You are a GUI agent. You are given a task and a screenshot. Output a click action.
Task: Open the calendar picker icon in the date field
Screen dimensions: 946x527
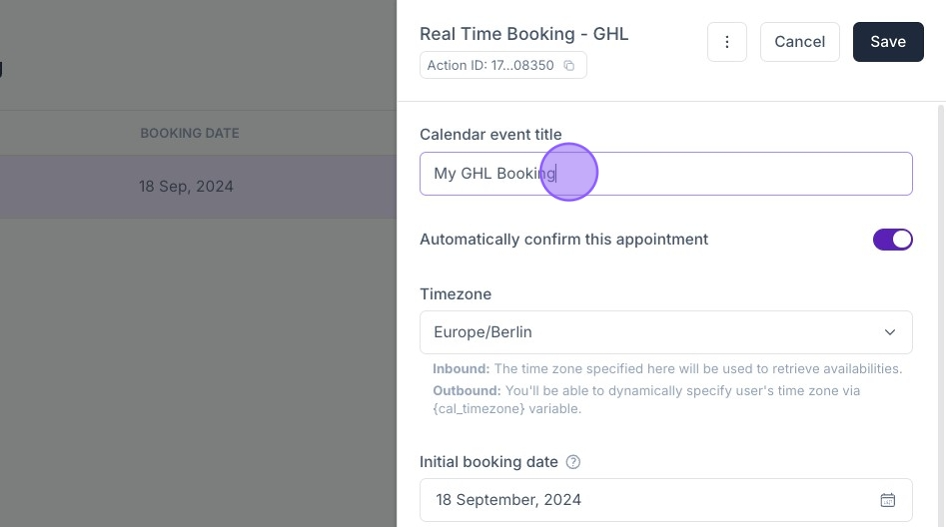(887, 500)
